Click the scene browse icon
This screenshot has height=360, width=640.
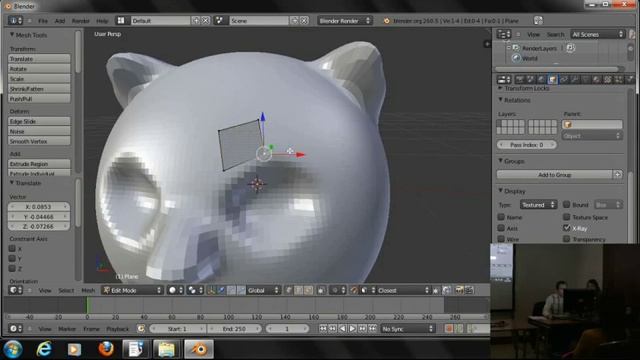click(x=220, y=20)
